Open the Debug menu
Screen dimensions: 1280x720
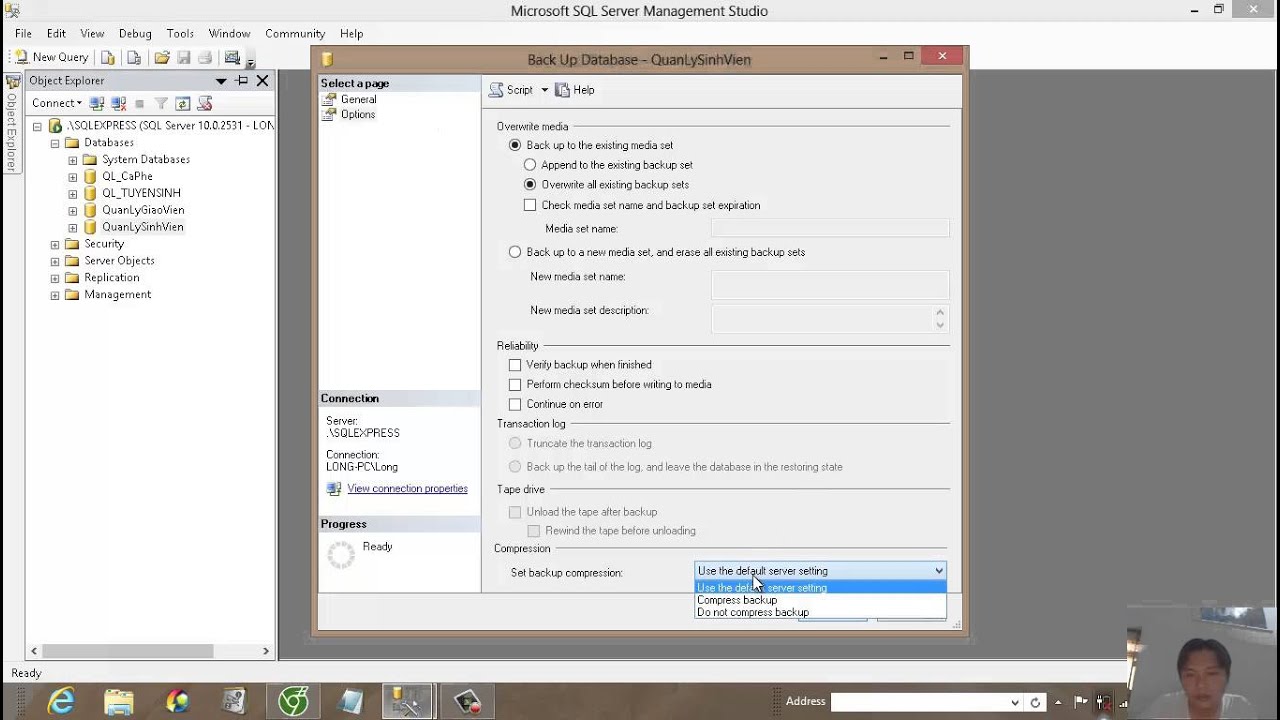135,33
